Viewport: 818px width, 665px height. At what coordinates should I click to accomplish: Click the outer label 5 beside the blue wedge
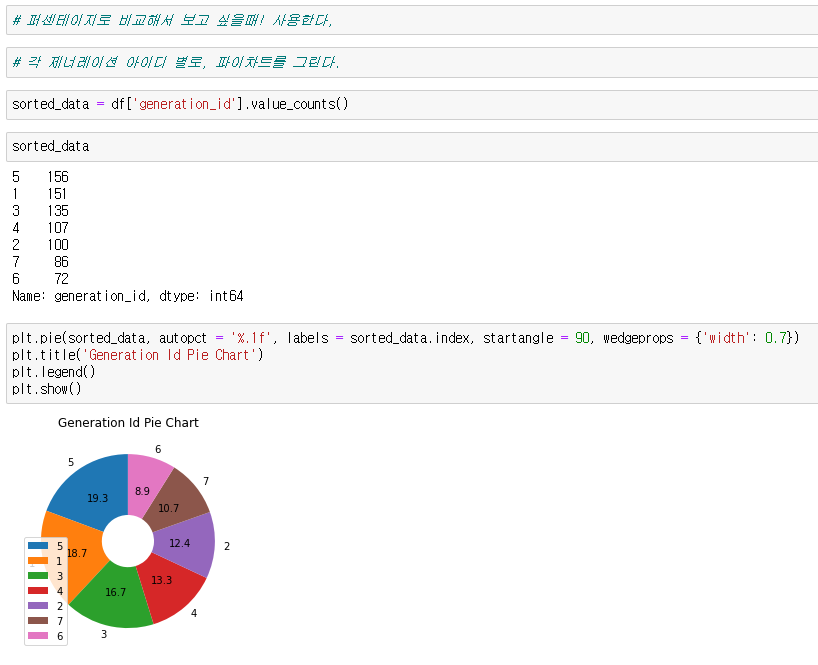coord(71,462)
